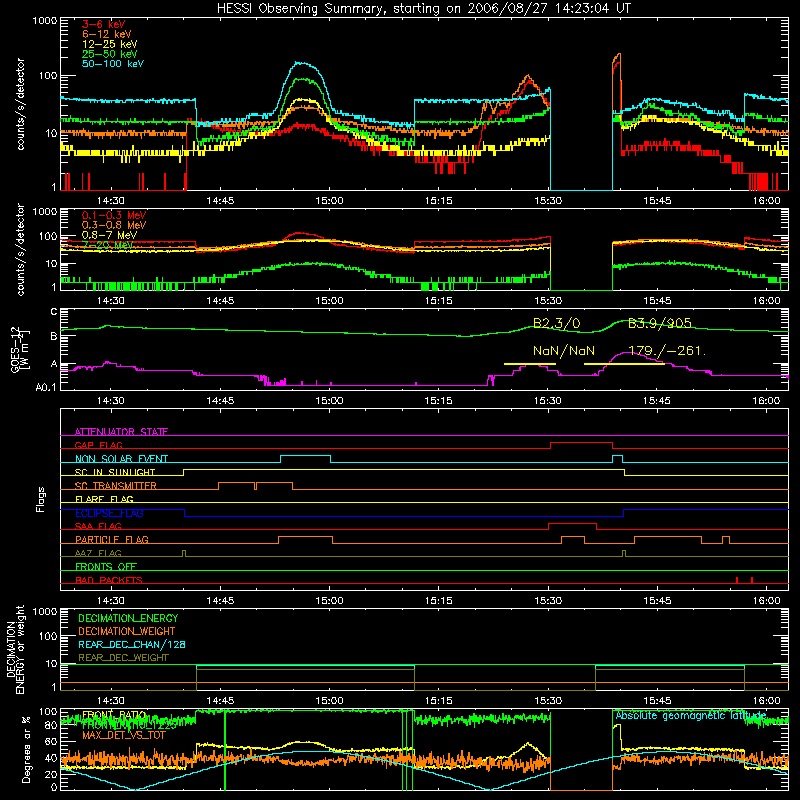Click the orange peak near 15:27 in top plot
This screenshot has height=800, width=800.
pos(527,78)
